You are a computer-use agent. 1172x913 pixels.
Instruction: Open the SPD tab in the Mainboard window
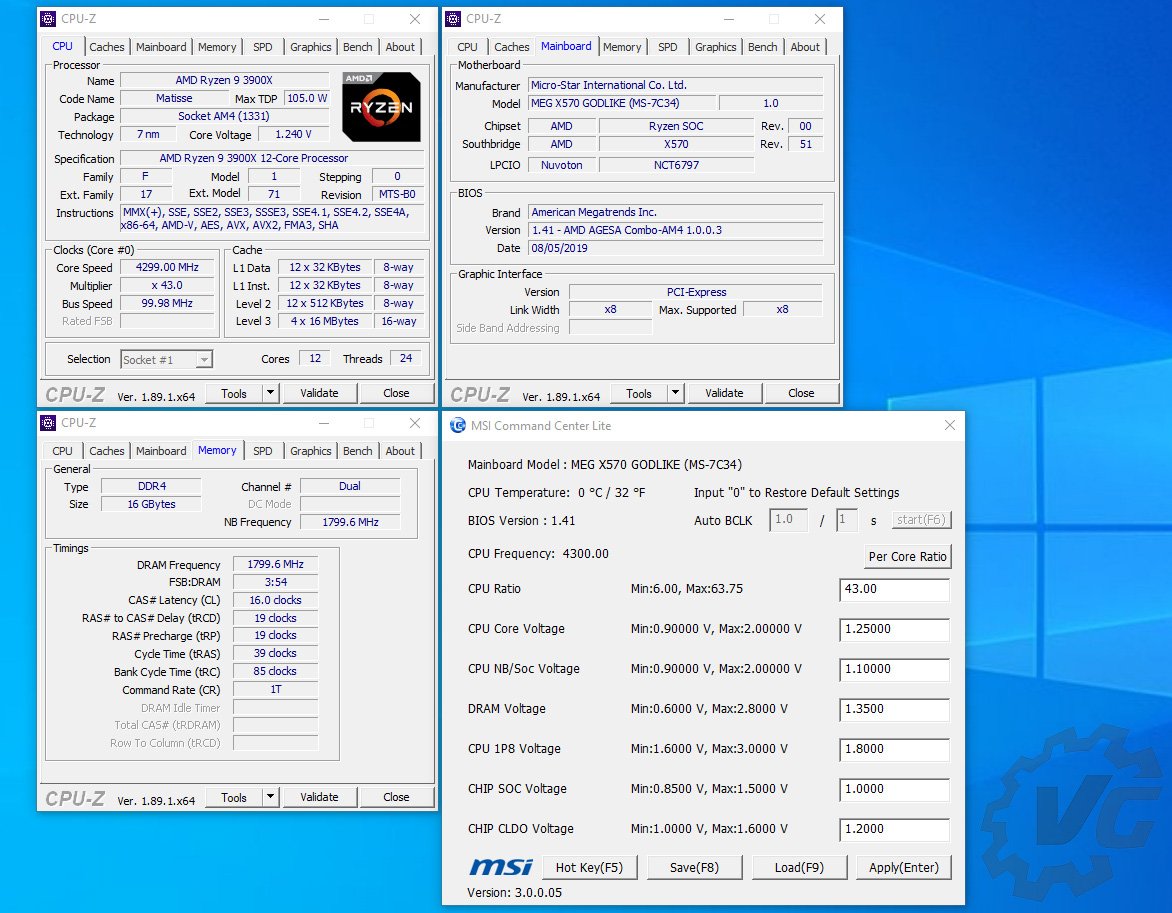[667, 47]
